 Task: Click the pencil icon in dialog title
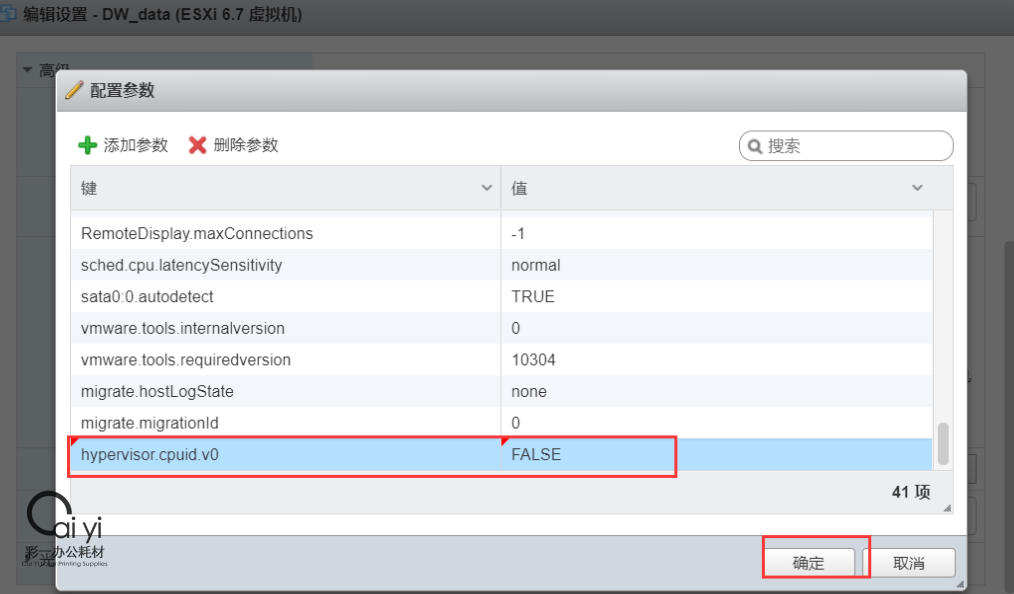click(74, 90)
